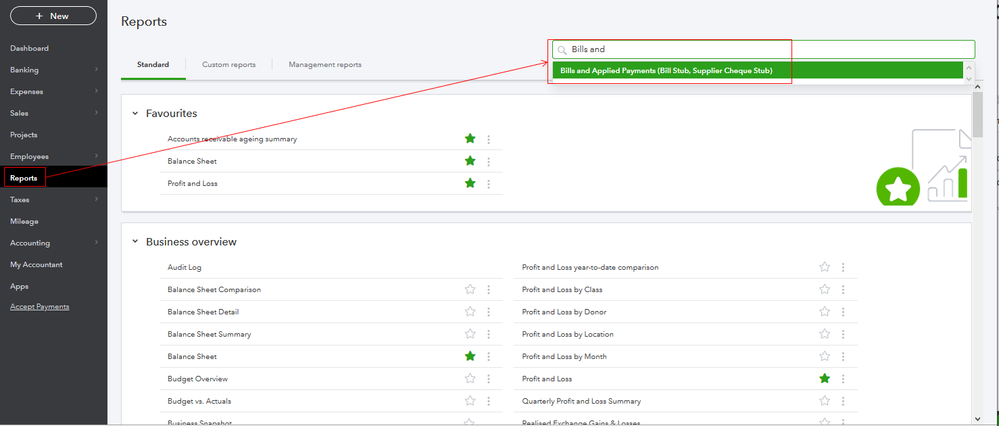Expand the Taxes sidebar menu arrow
The height and width of the screenshot is (426, 999).
[96, 199]
